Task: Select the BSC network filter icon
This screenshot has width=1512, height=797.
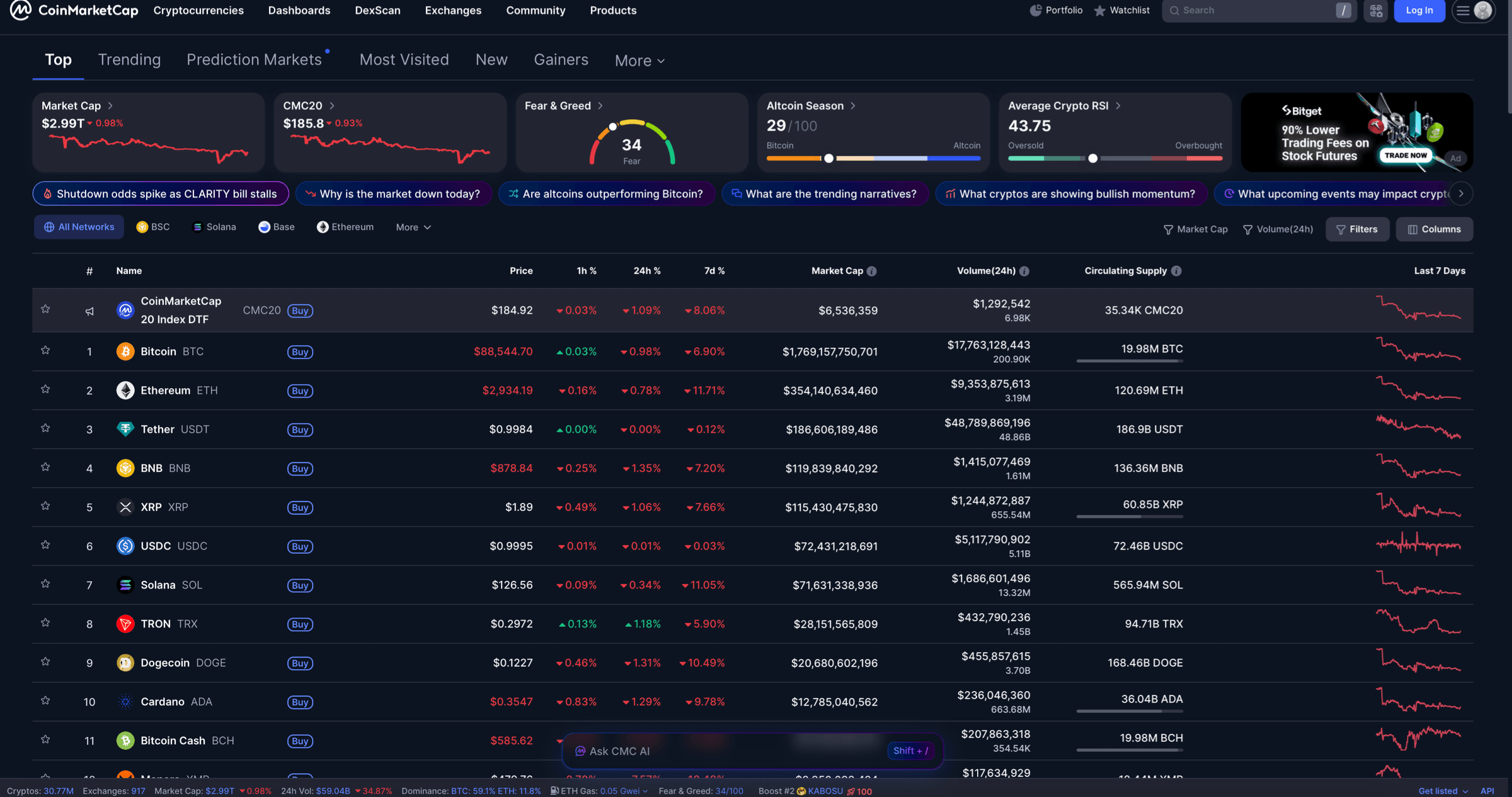Action: (x=143, y=227)
